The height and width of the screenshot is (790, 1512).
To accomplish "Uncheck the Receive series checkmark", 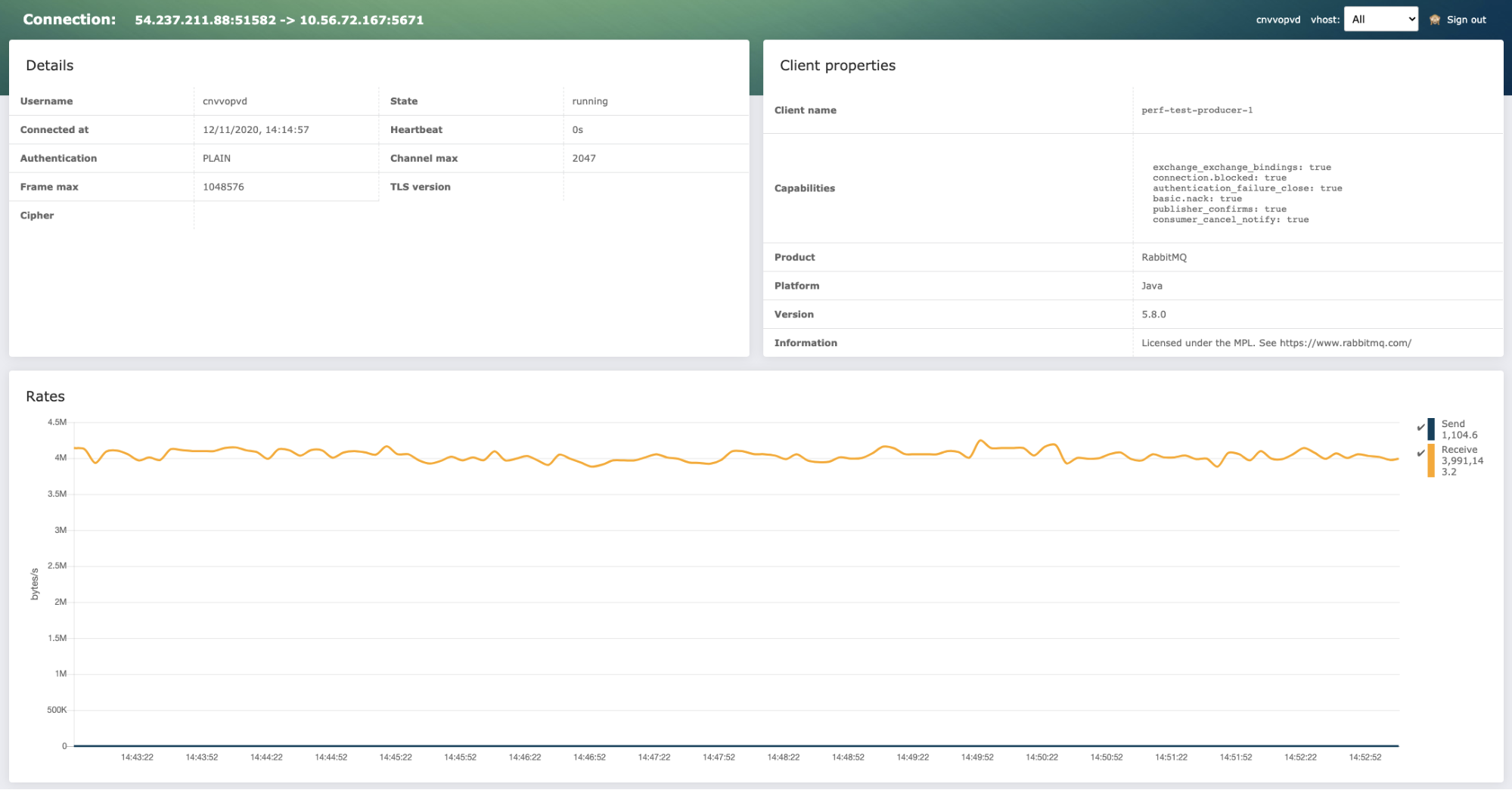I will (1420, 454).
